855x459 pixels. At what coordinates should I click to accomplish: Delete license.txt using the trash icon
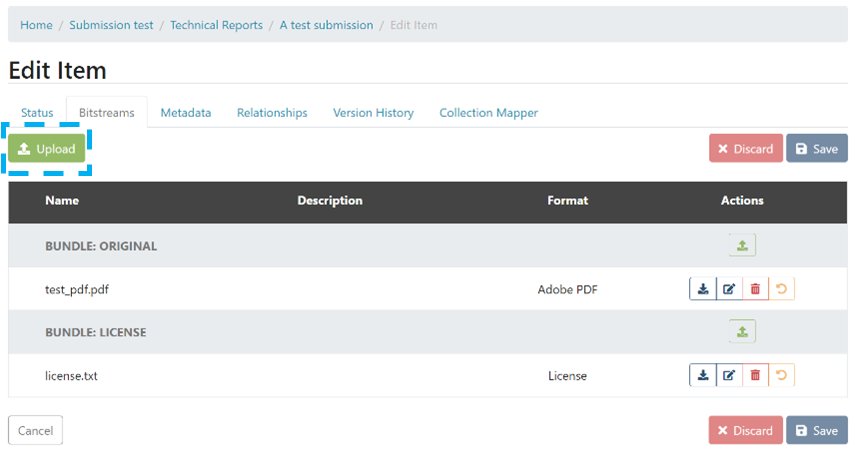click(x=755, y=375)
